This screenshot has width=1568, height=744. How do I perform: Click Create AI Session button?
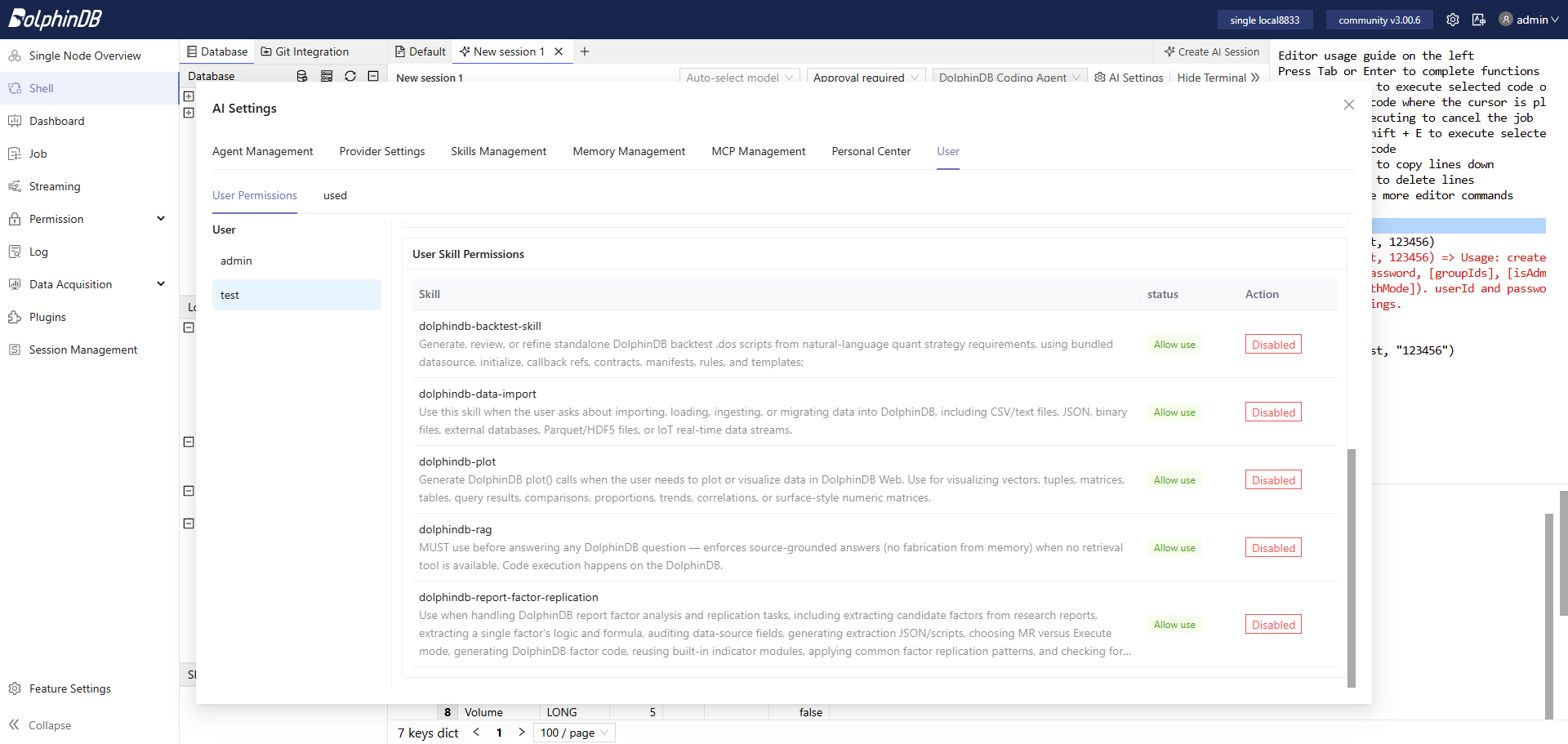pyautogui.click(x=1212, y=51)
